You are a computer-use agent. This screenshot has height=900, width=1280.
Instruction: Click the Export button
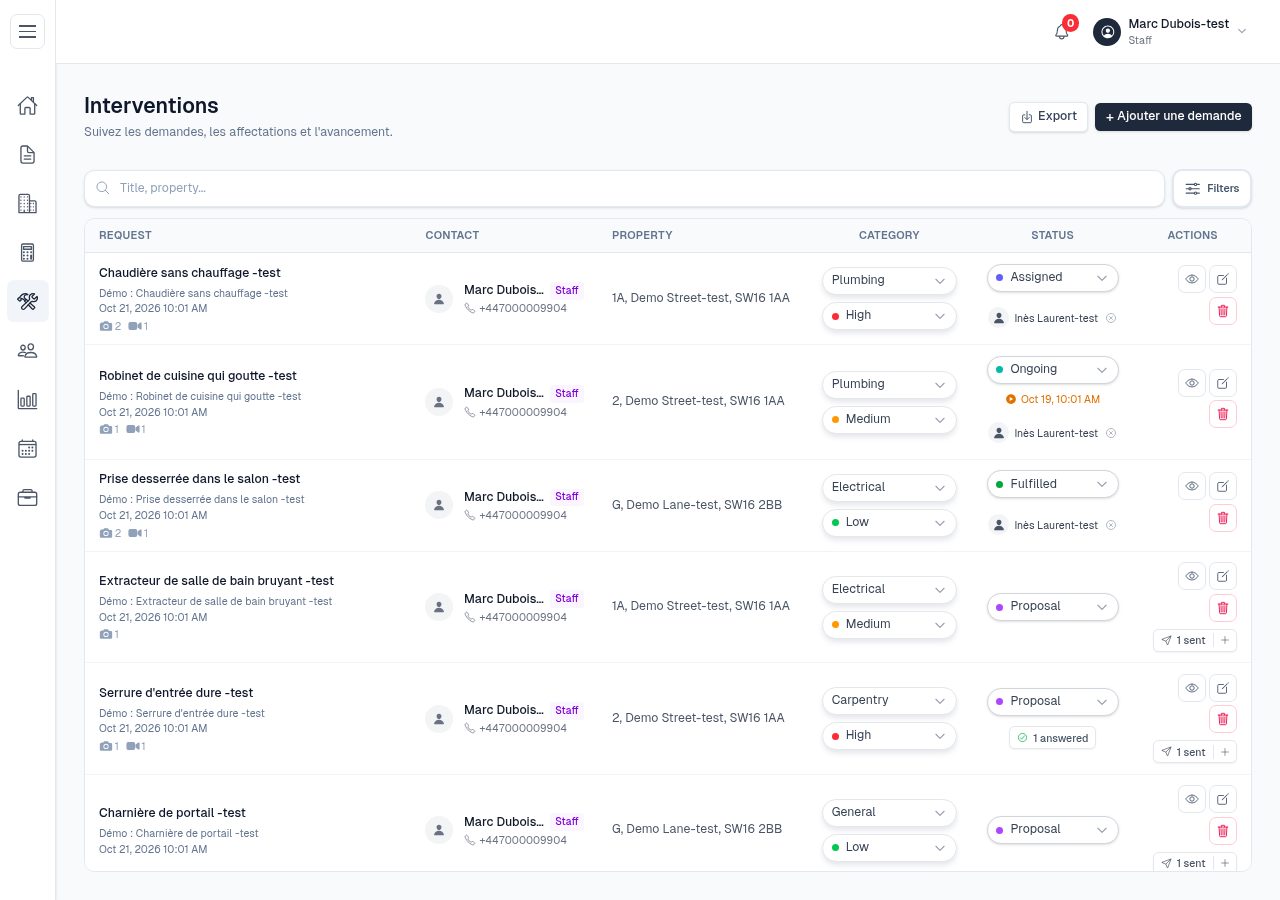[1048, 117]
